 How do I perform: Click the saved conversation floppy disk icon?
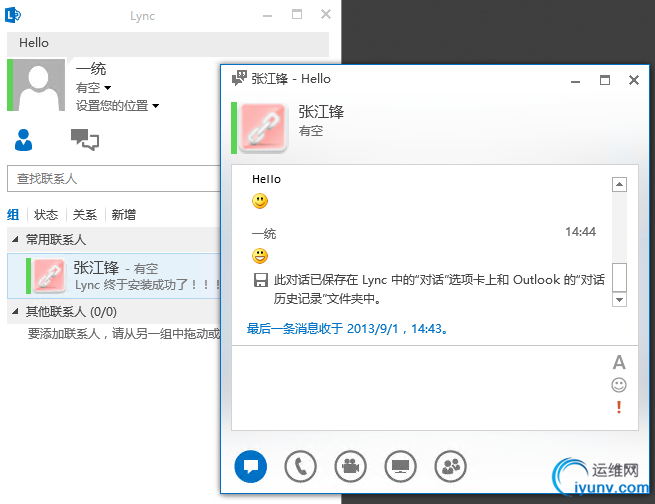coord(261,280)
